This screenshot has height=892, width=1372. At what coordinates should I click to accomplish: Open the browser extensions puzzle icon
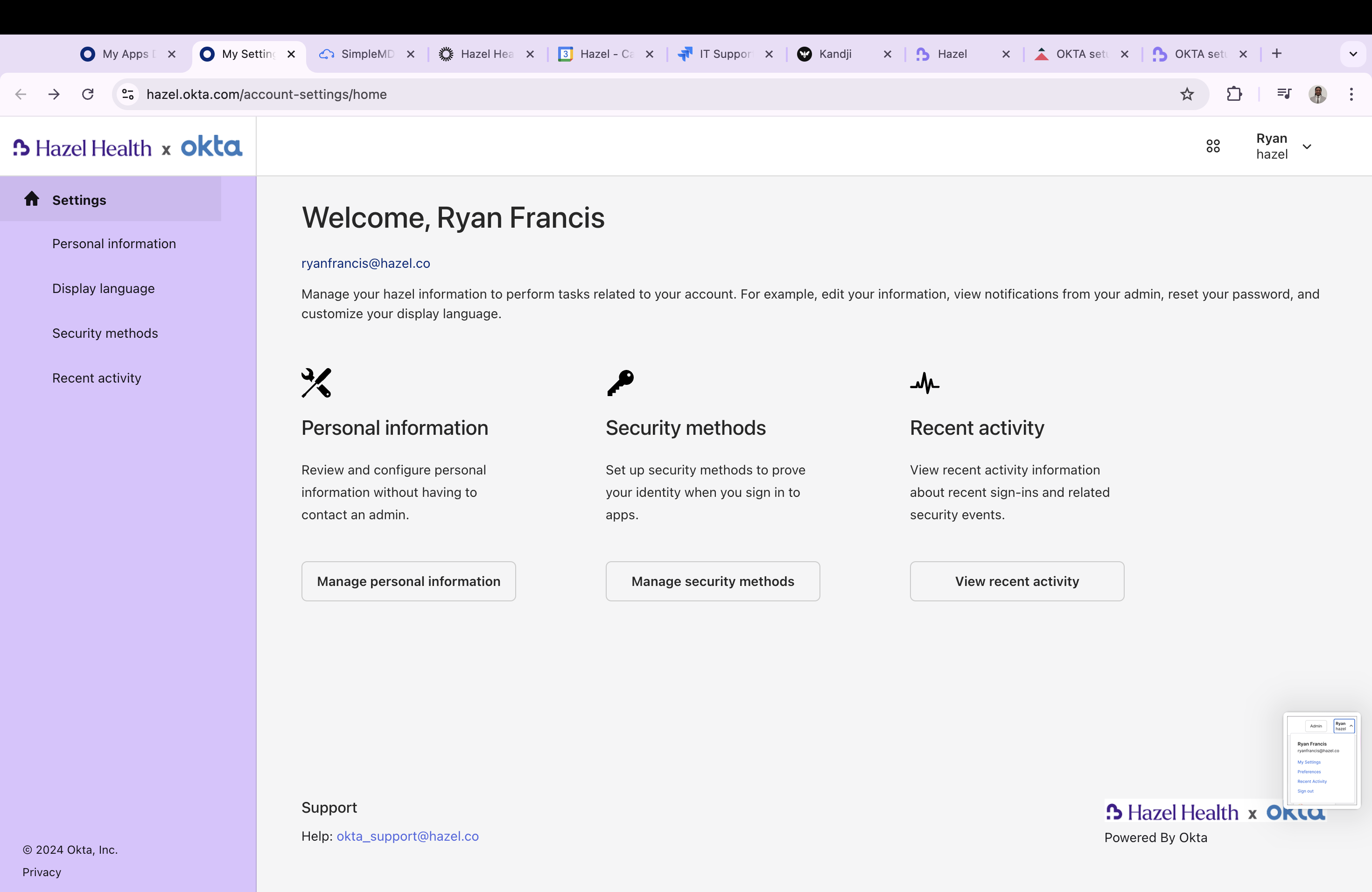1234,94
